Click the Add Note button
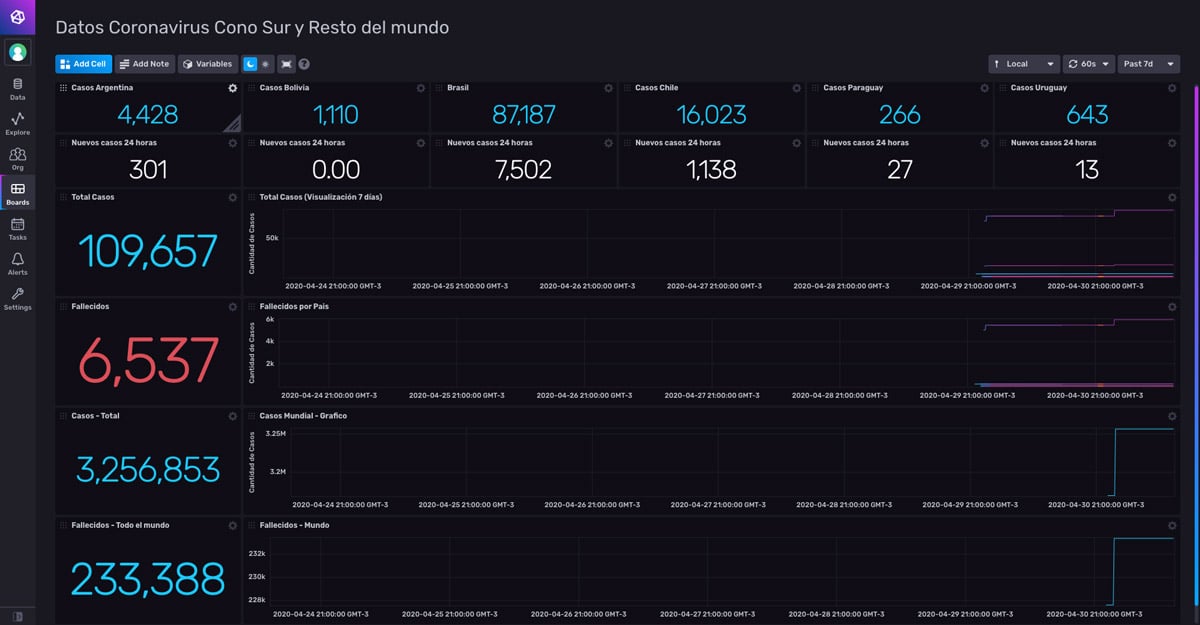 pos(144,63)
